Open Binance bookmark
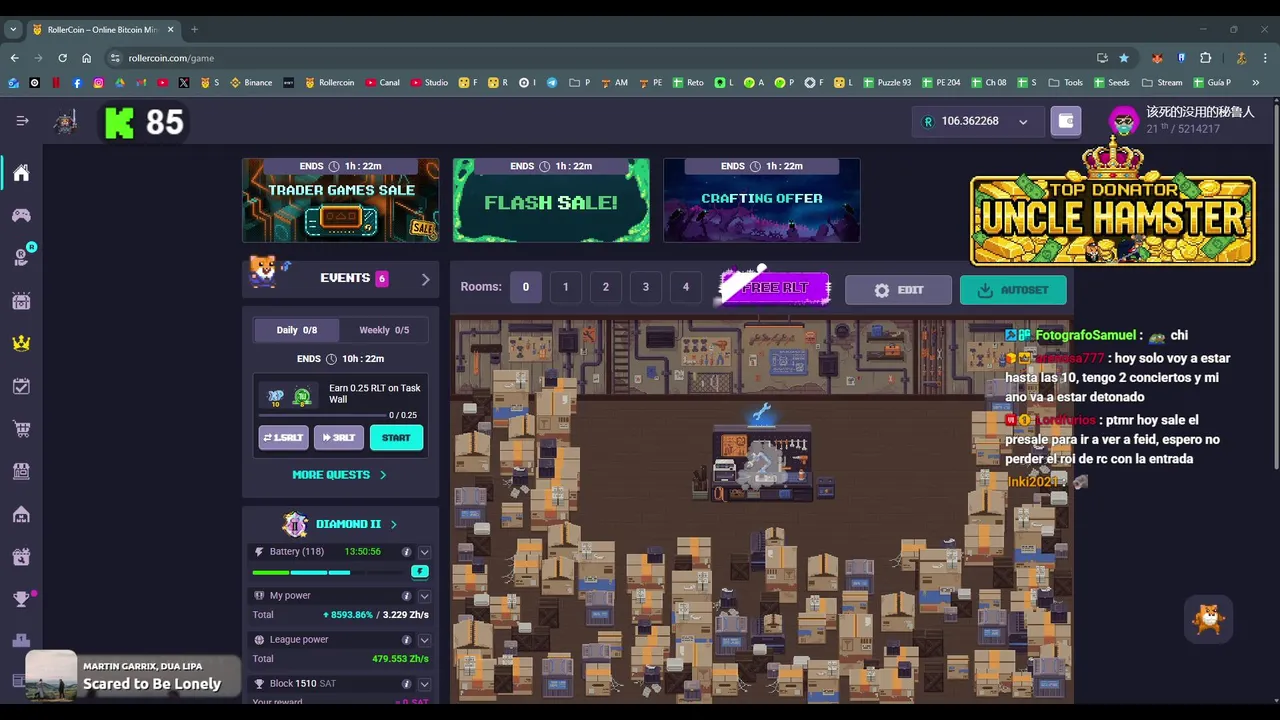1280x720 pixels. [251, 83]
